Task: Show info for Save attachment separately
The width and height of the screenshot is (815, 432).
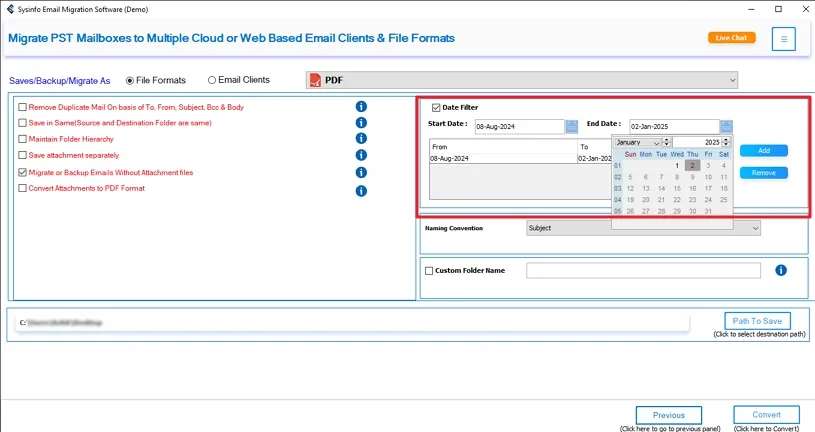Action: [x=361, y=155]
